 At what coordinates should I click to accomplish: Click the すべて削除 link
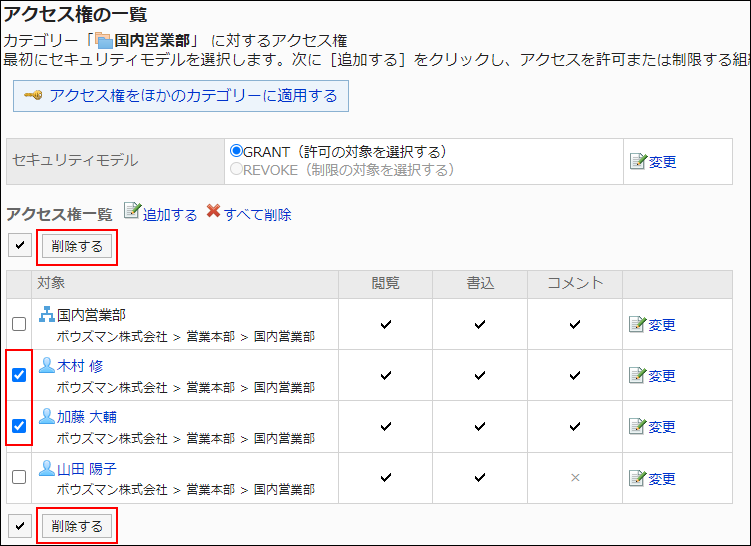[x=258, y=215]
